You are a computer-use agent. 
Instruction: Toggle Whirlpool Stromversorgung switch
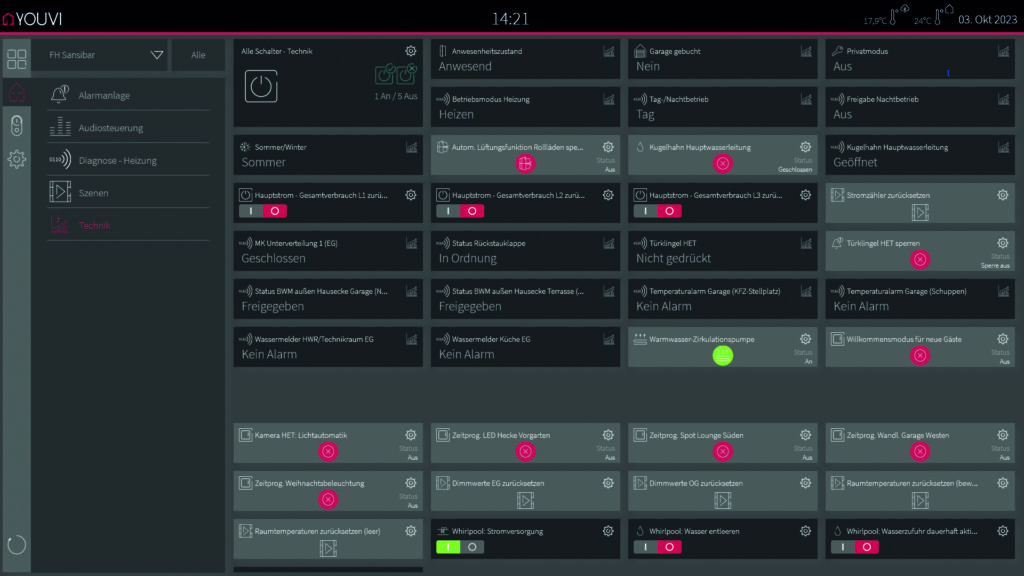click(459, 547)
